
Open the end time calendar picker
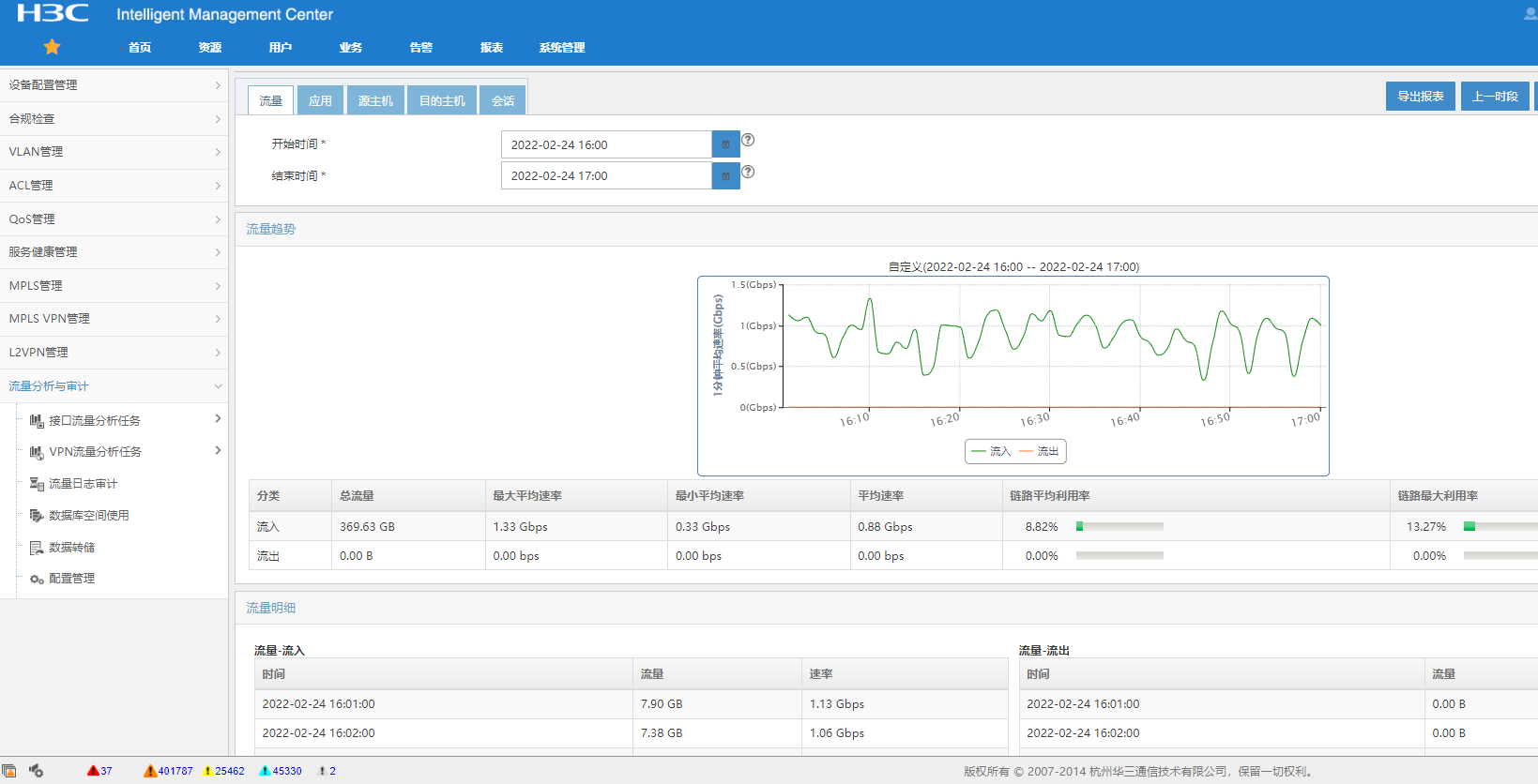[x=725, y=176]
